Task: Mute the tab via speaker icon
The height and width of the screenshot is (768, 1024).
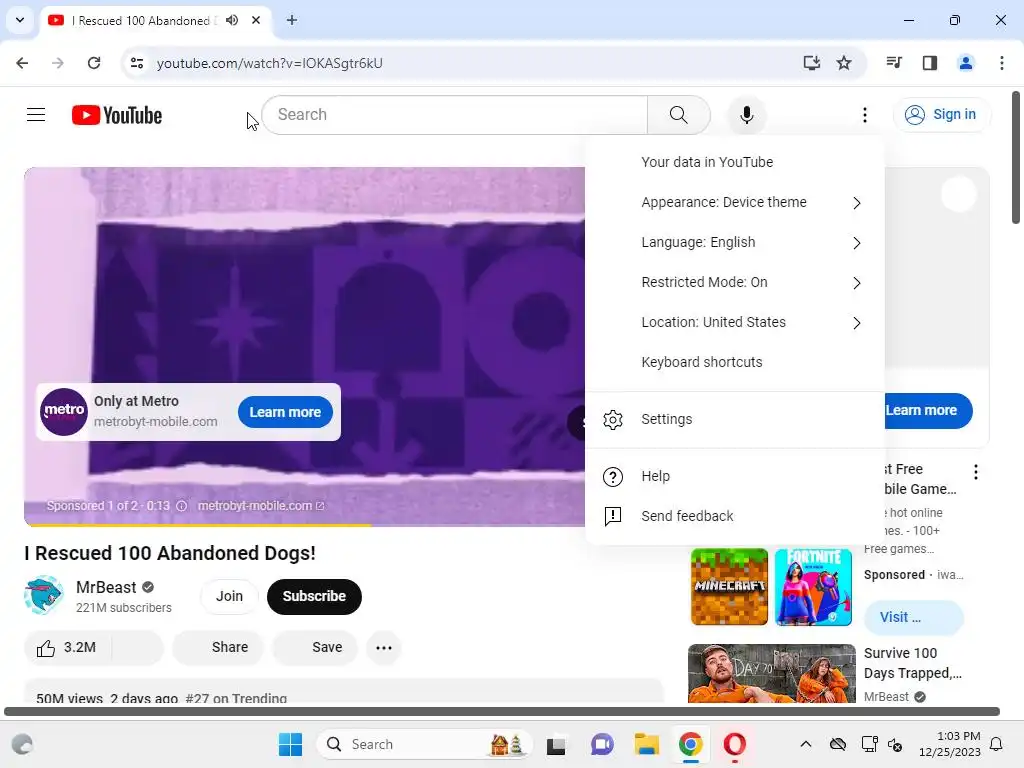Action: [x=232, y=20]
